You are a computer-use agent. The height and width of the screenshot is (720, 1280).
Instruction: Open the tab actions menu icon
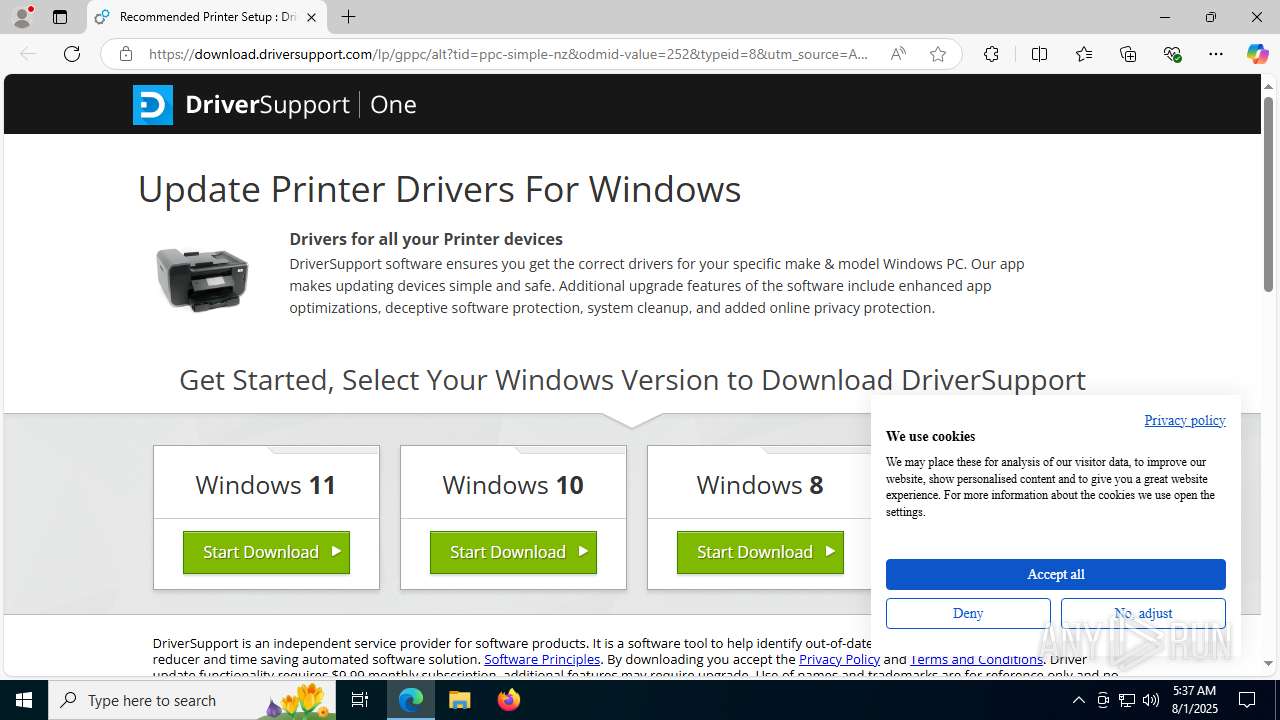coord(60,17)
